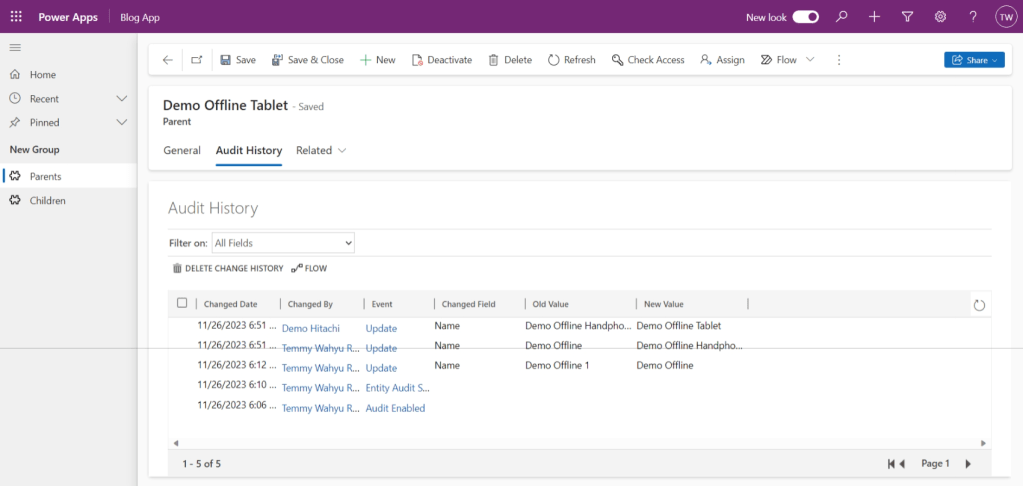Open the Entity Audit S... event link

[397, 388]
